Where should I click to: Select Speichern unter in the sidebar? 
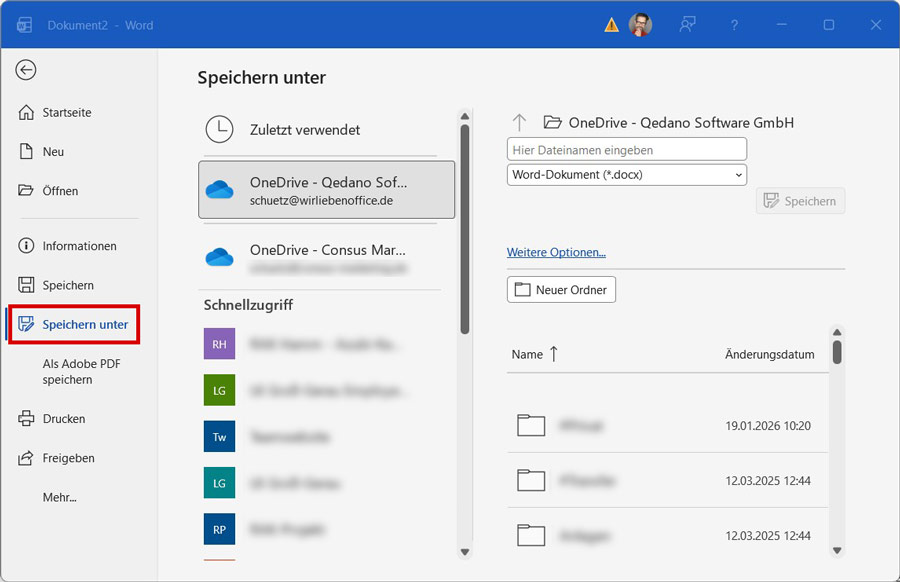tap(73, 324)
